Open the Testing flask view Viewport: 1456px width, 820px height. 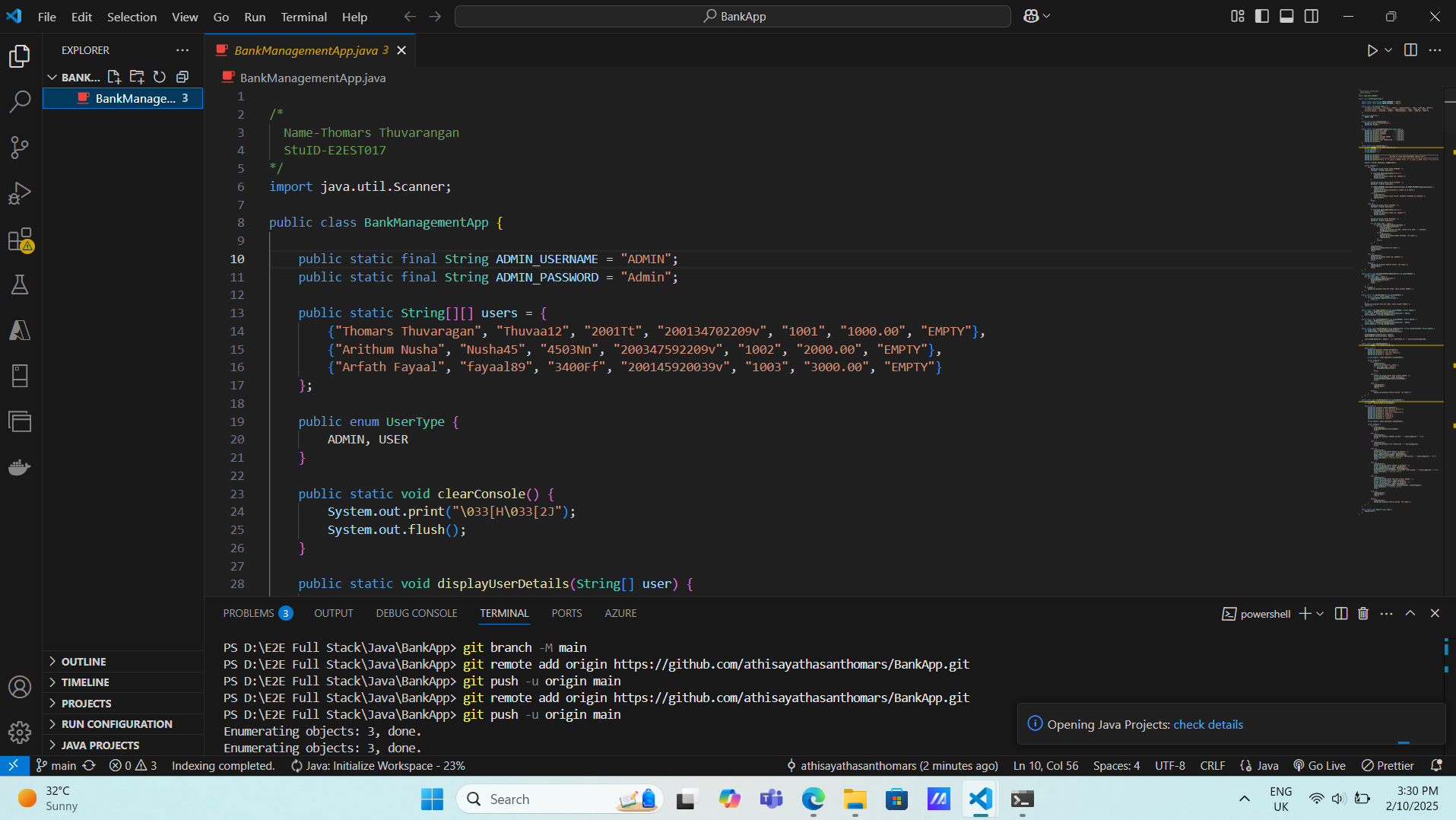[20, 284]
